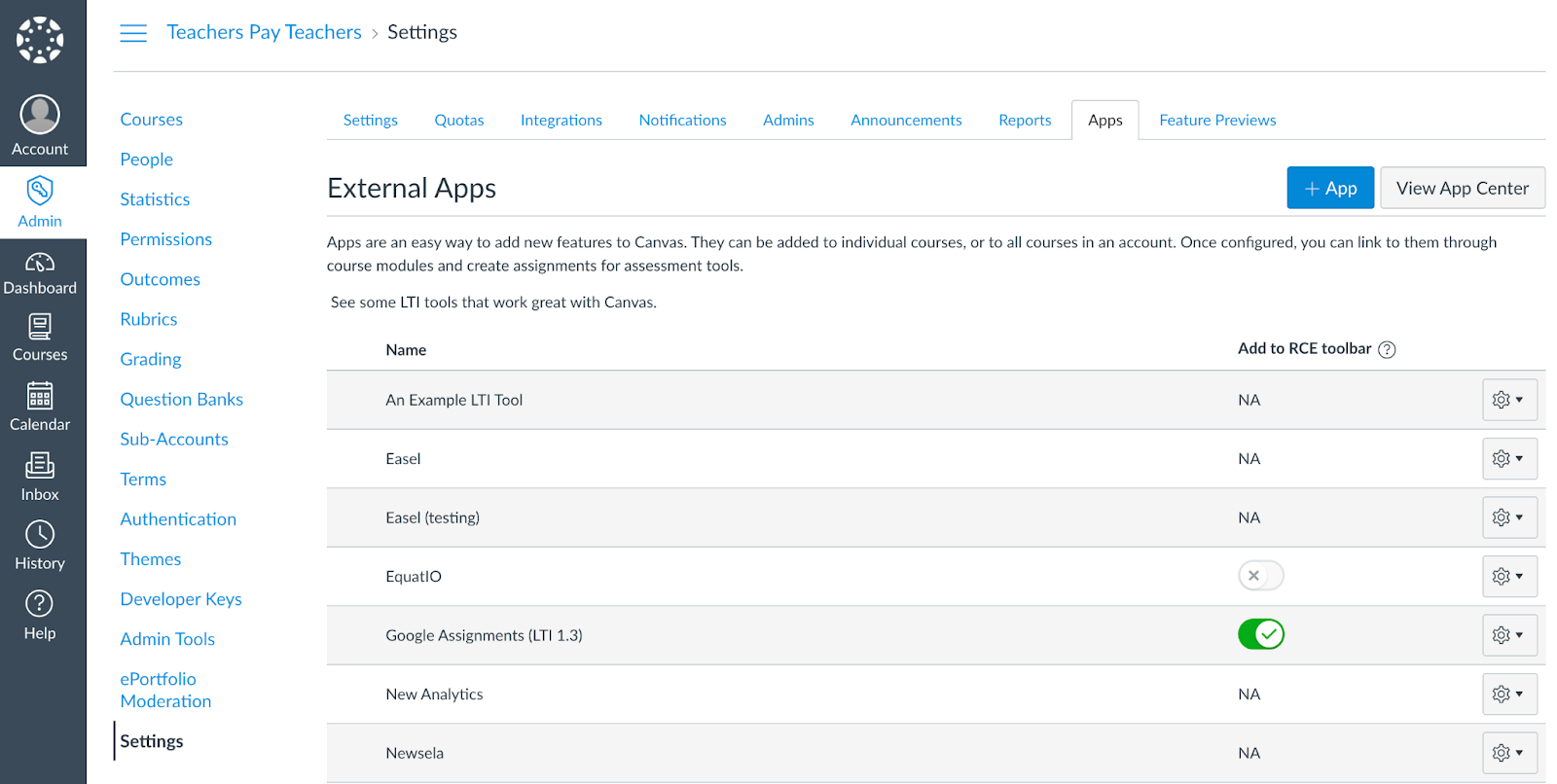Switch to the Announcements tab

[906, 120]
